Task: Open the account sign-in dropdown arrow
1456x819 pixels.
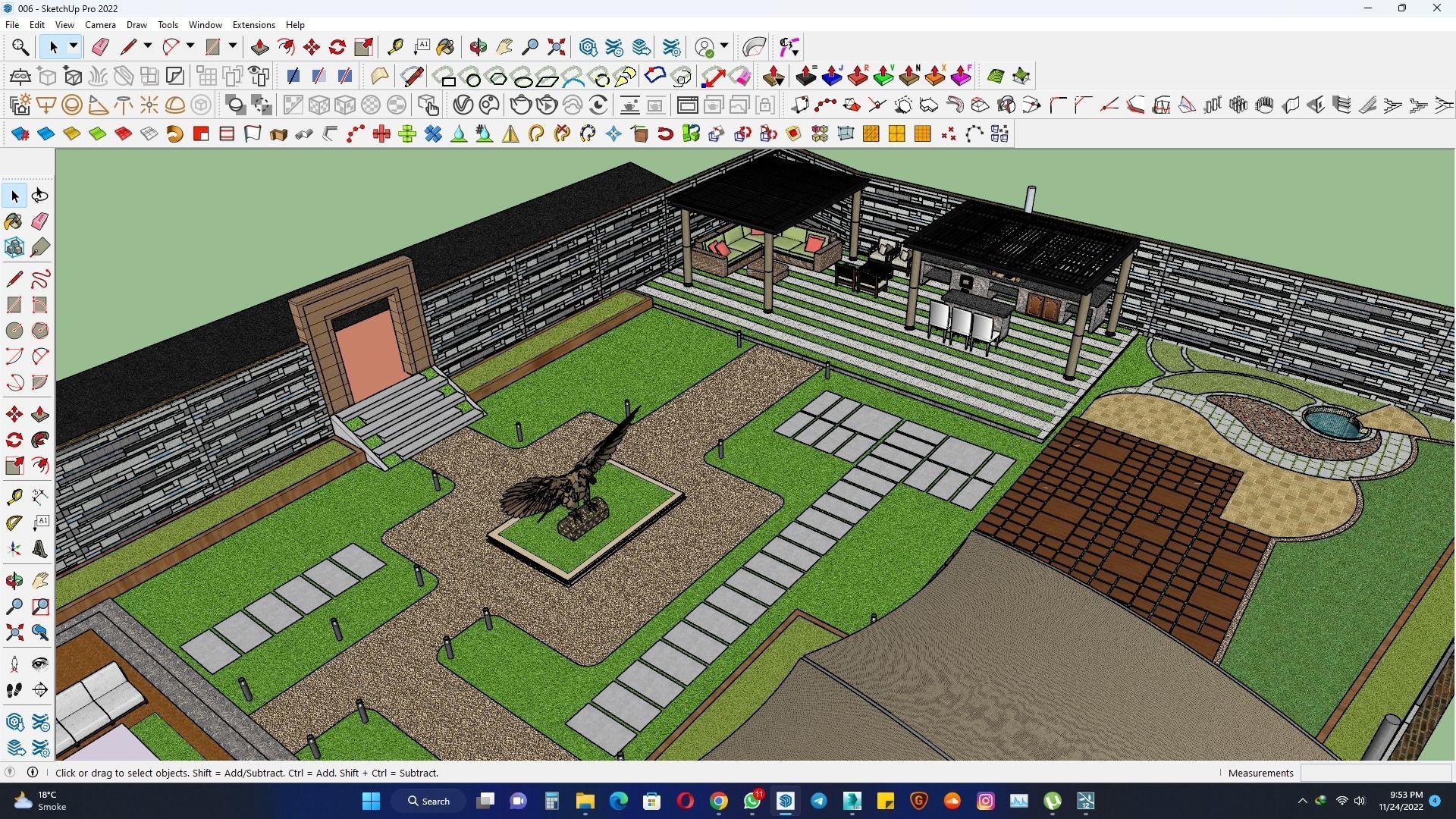Action: [723, 46]
